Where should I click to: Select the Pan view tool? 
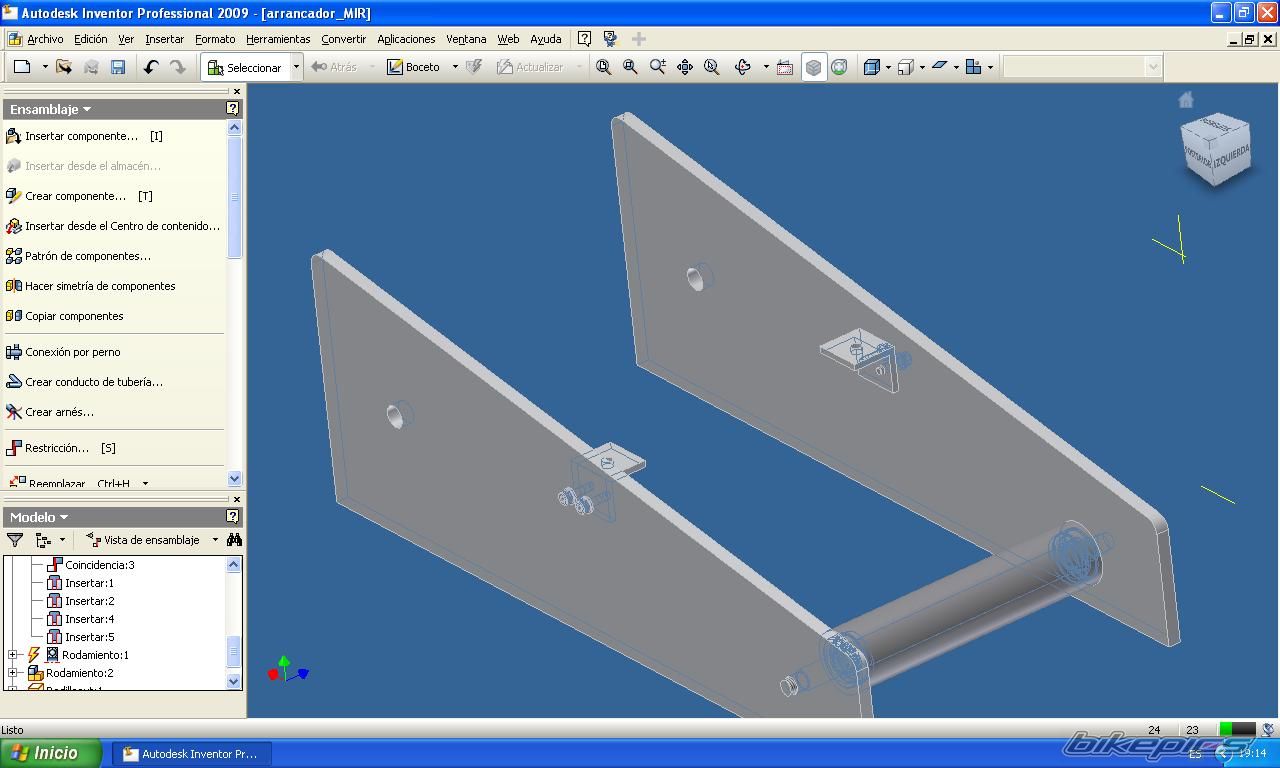[x=685, y=67]
